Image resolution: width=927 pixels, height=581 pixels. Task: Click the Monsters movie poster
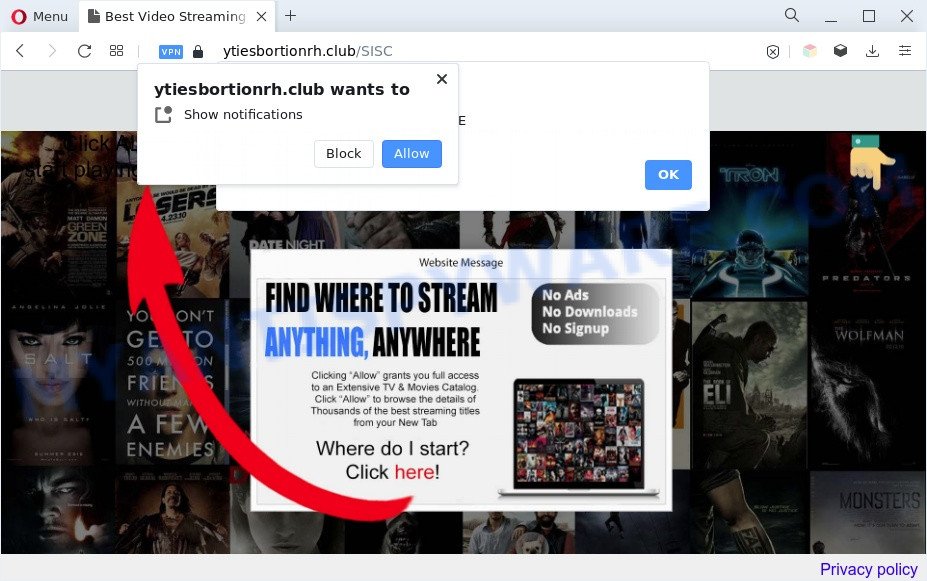pos(867,512)
